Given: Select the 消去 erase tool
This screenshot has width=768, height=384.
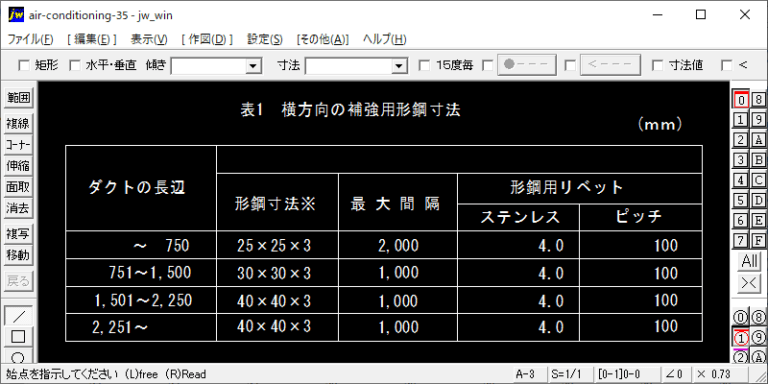Looking at the screenshot, I should [x=18, y=208].
